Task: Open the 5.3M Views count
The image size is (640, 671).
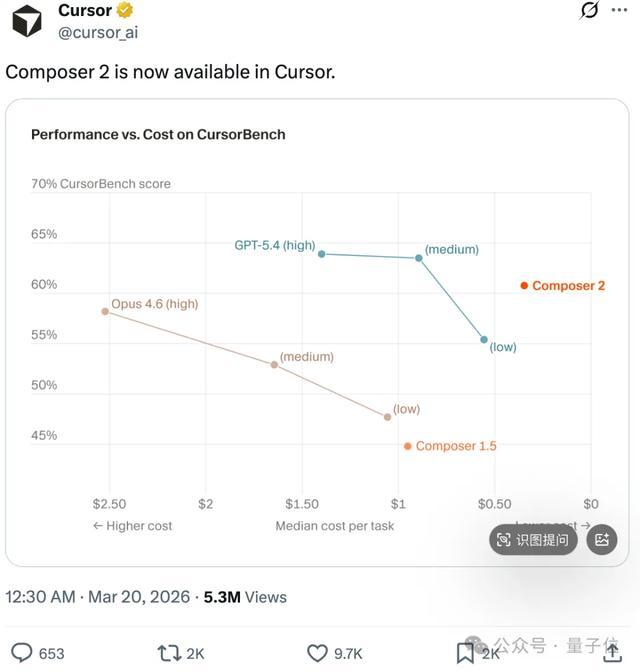Action: pos(245,597)
